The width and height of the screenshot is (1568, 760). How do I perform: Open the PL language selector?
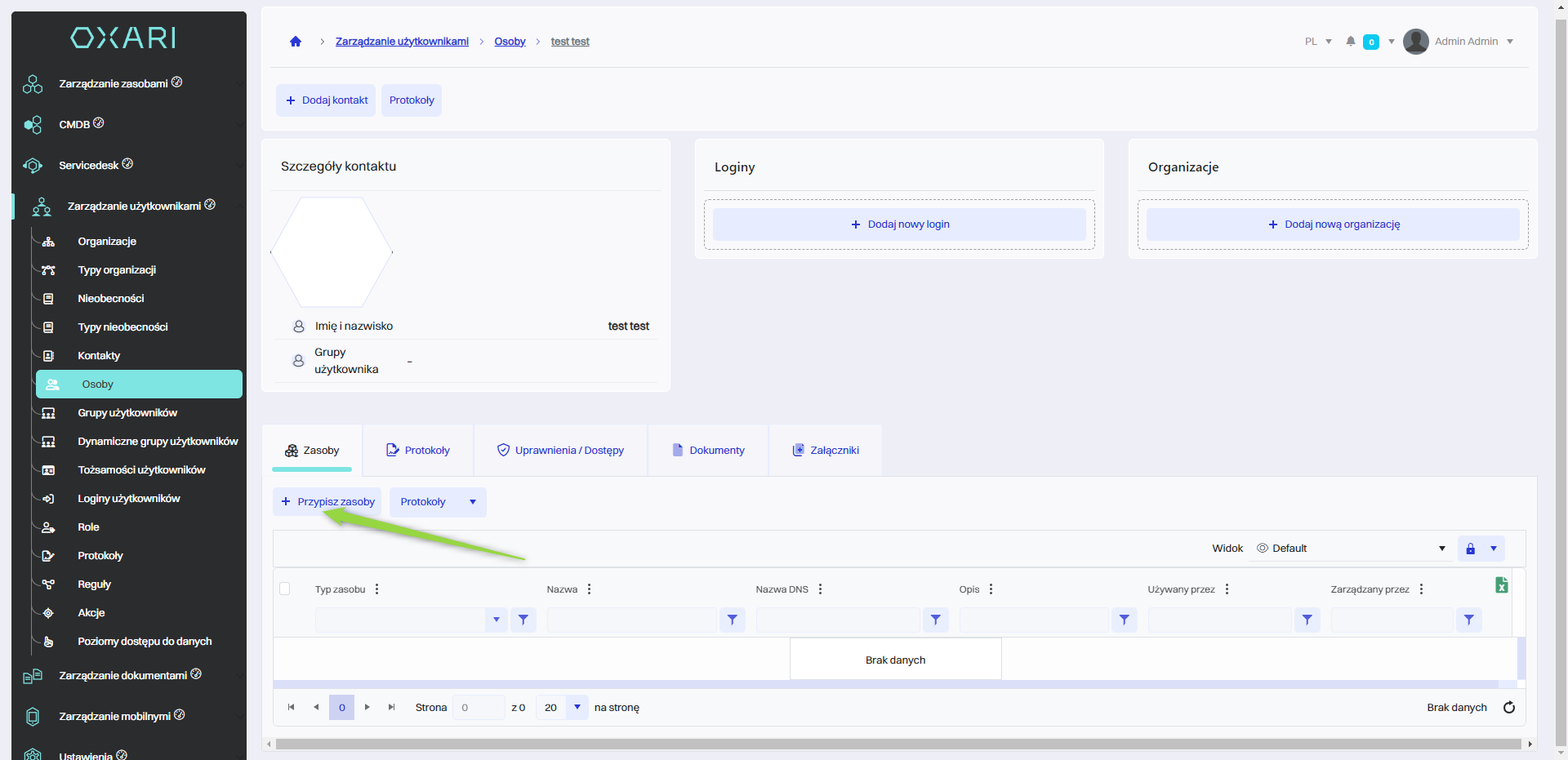pos(1318,42)
